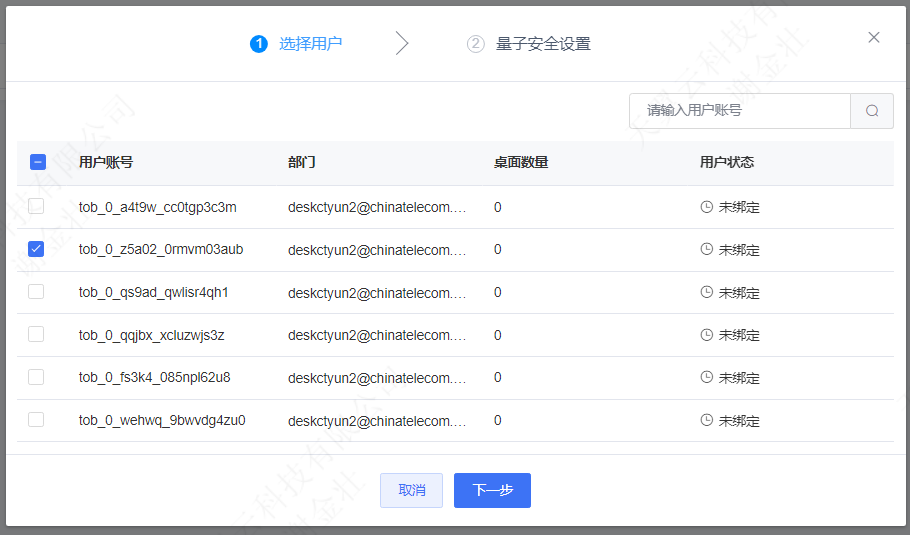Check the box for tob_0_a4t9w_cc0tgp3c3m
910x535 pixels.
(x=36, y=206)
